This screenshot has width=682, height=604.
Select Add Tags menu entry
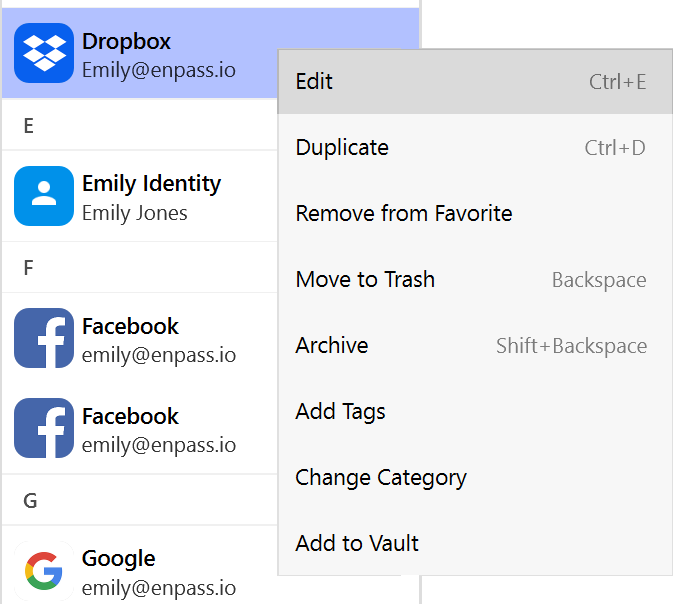(x=475, y=411)
